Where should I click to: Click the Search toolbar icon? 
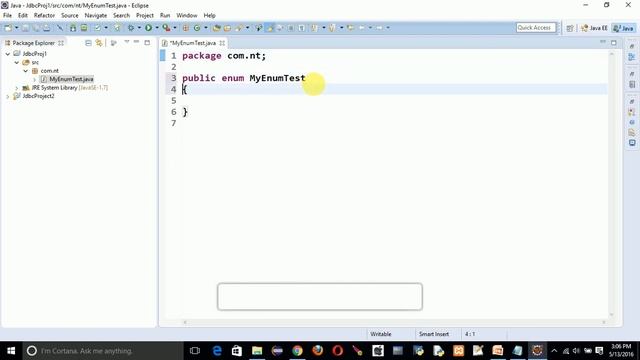[x=239, y=28]
